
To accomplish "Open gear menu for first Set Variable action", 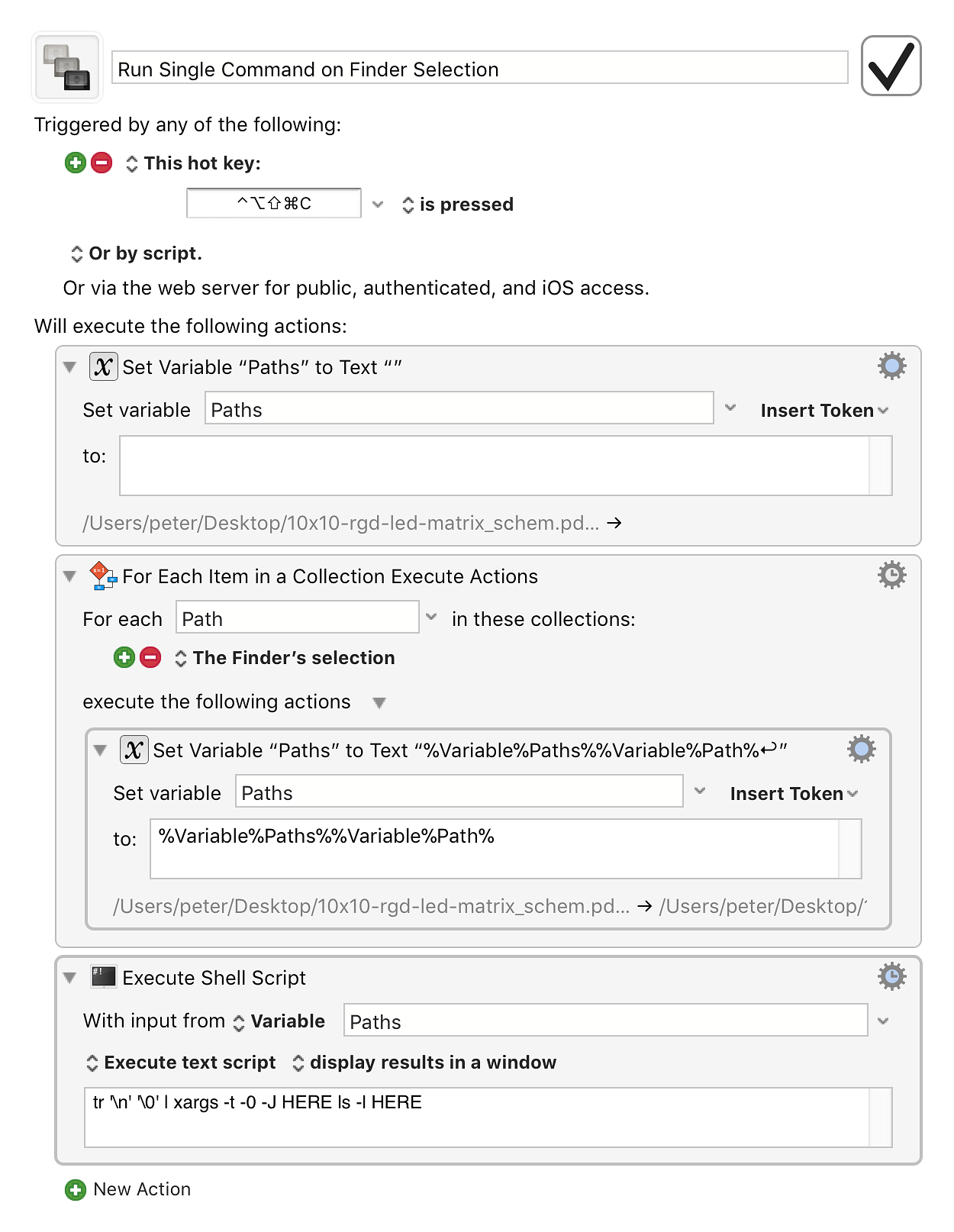I will [891, 366].
